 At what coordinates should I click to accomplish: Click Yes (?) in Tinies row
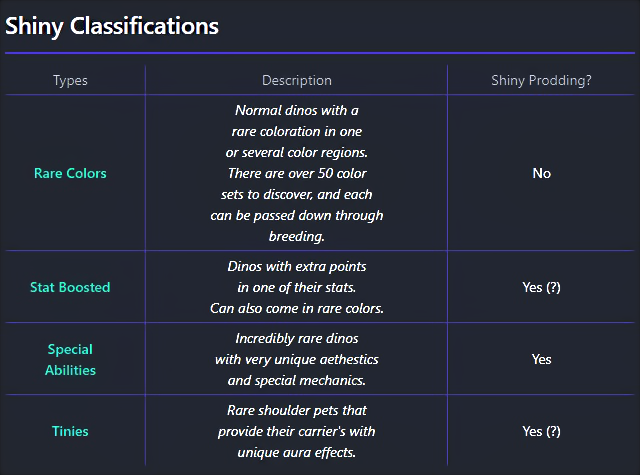(x=542, y=431)
